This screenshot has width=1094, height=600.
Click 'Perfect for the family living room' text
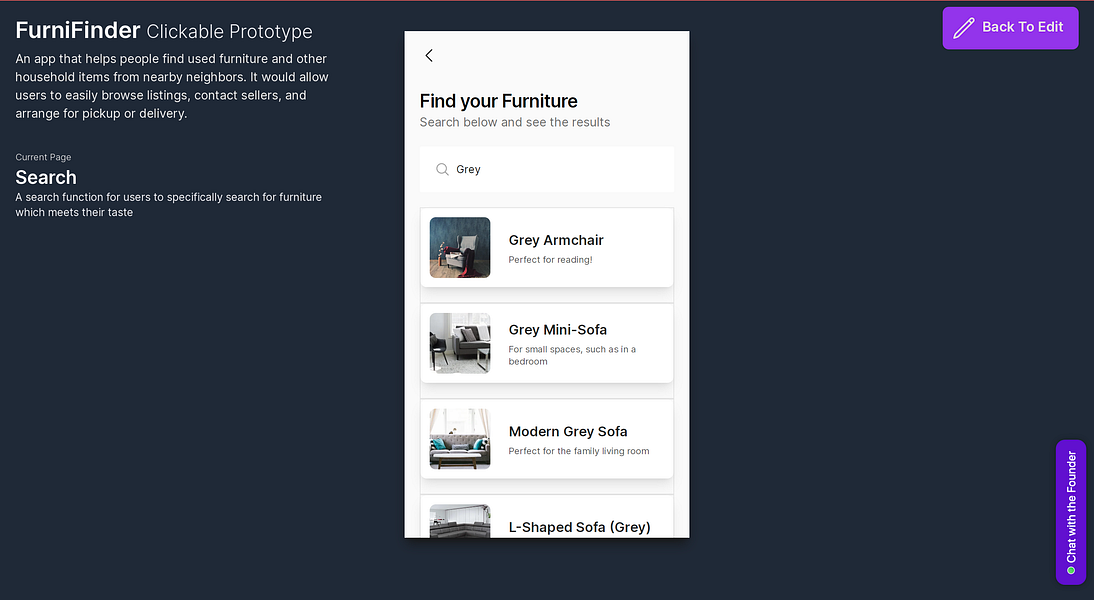(x=578, y=451)
